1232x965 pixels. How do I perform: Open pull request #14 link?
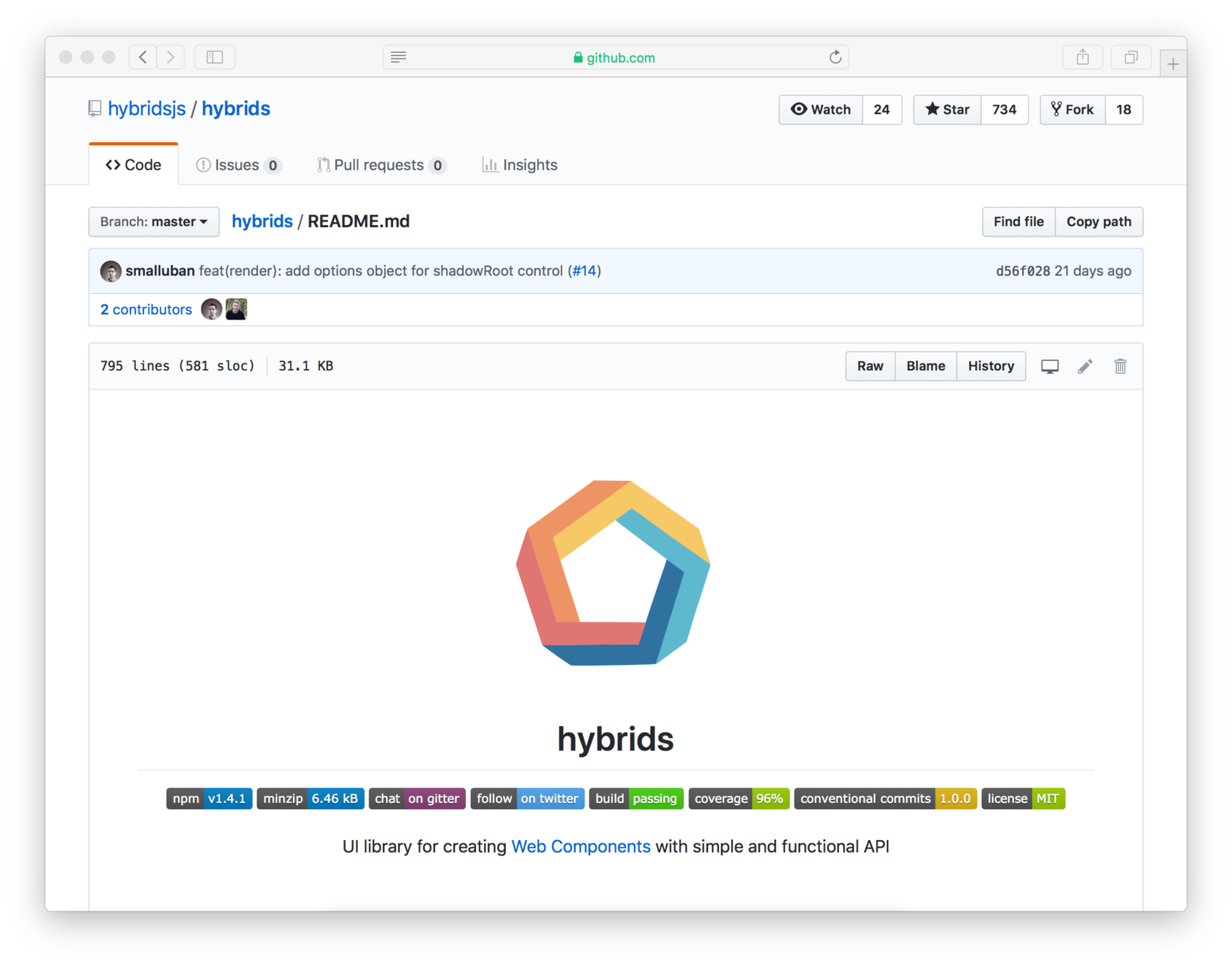(584, 271)
